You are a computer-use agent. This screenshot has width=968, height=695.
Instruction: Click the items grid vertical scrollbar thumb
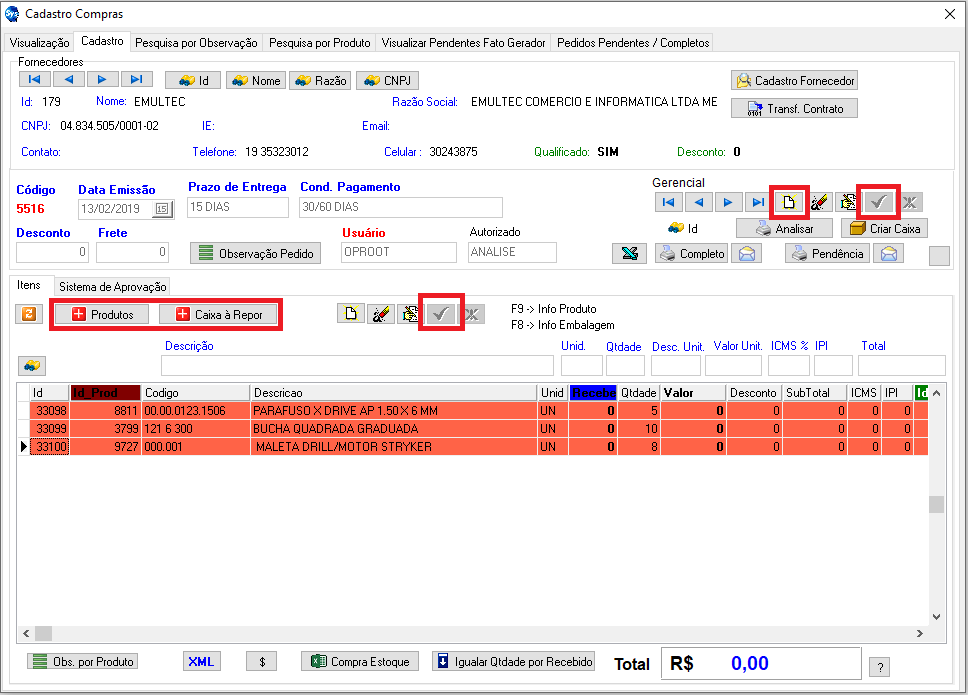click(936, 504)
